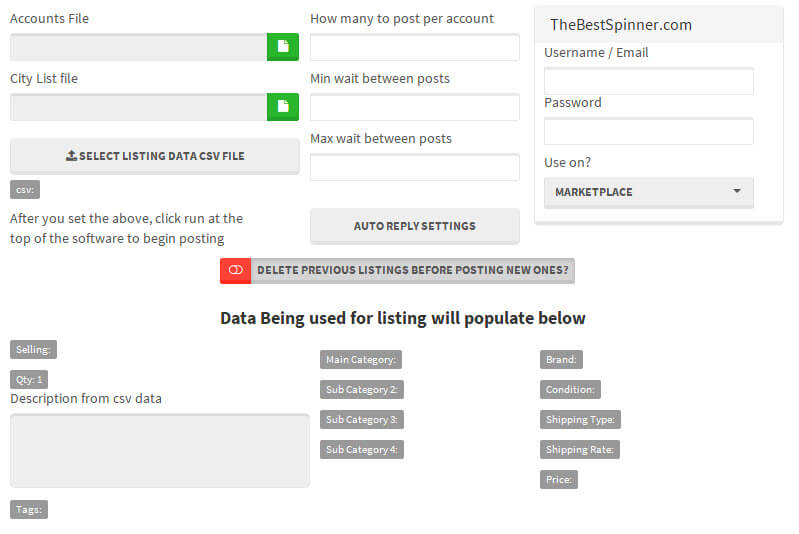Click the Shipping Rate tag label
The width and height of the screenshot is (799, 534).
580,450
